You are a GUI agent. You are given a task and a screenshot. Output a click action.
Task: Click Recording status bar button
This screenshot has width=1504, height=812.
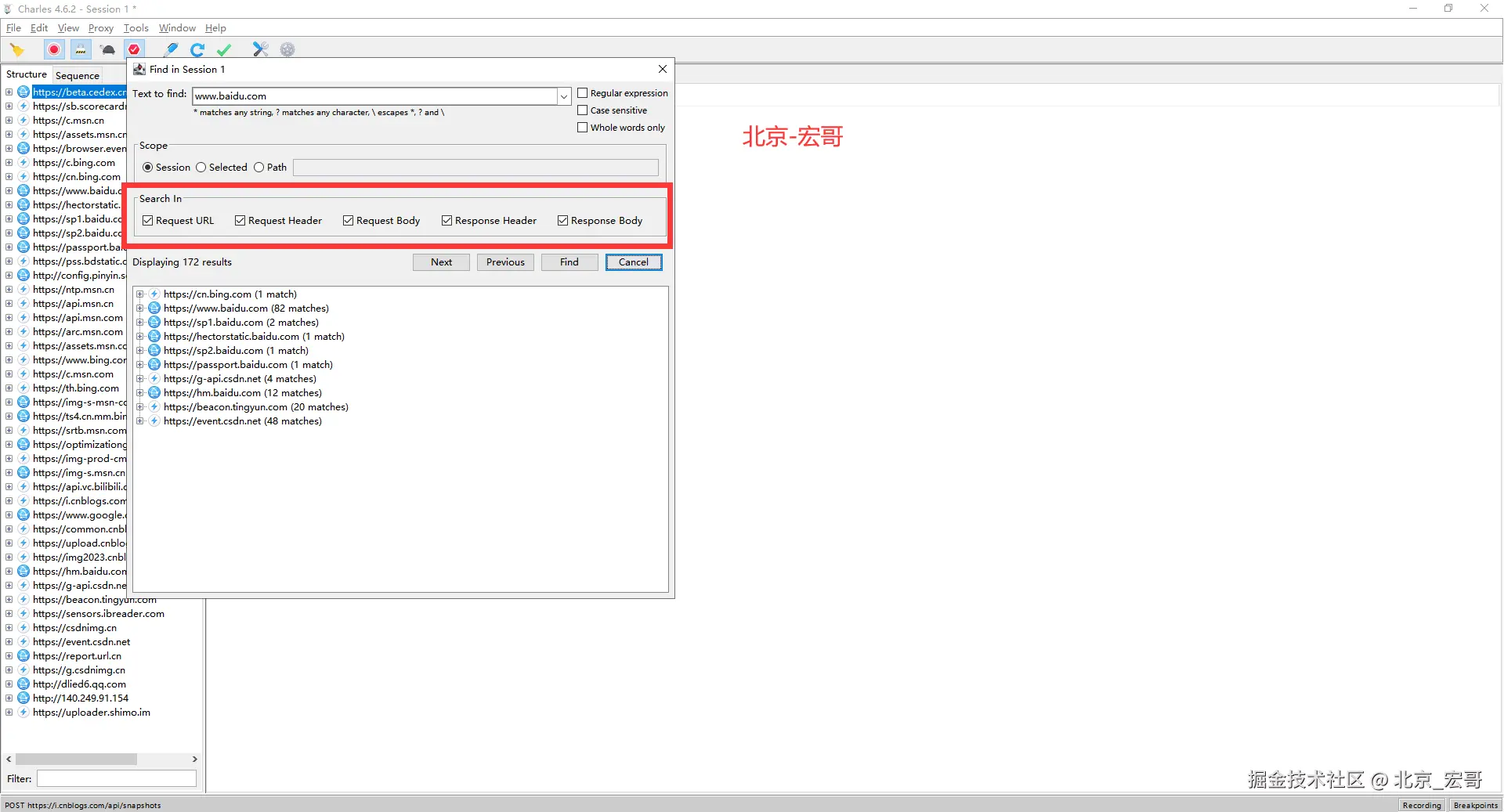coord(1422,805)
